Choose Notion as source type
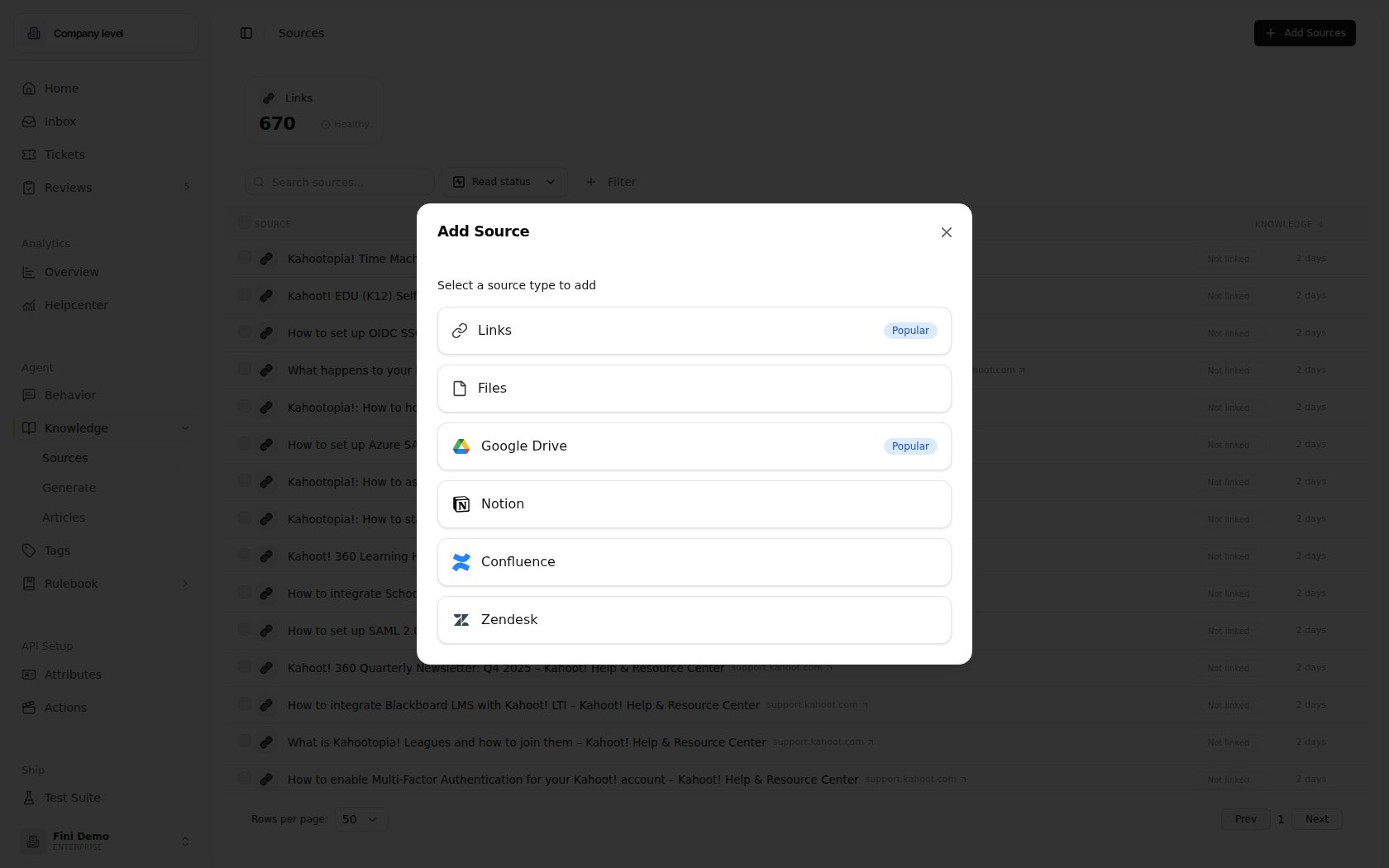Screen dimensions: 1389x868 click(x=694, y=504)
